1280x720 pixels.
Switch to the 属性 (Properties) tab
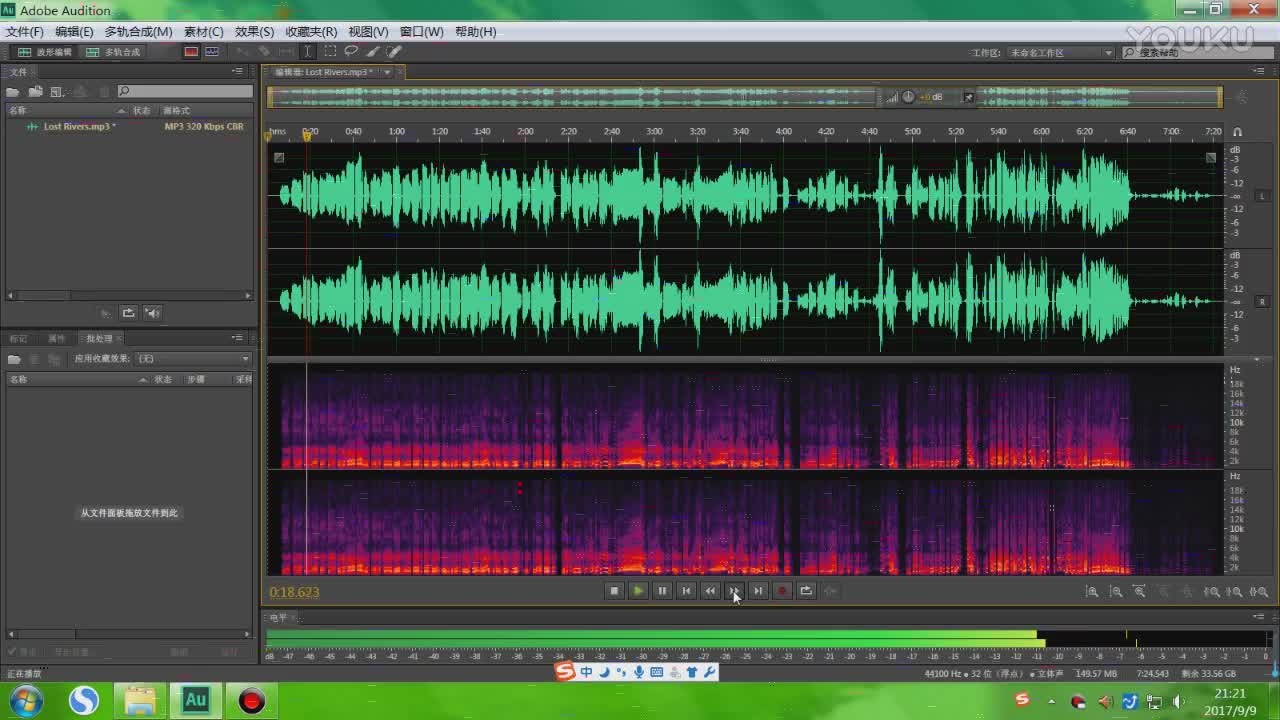pos(57,338)
